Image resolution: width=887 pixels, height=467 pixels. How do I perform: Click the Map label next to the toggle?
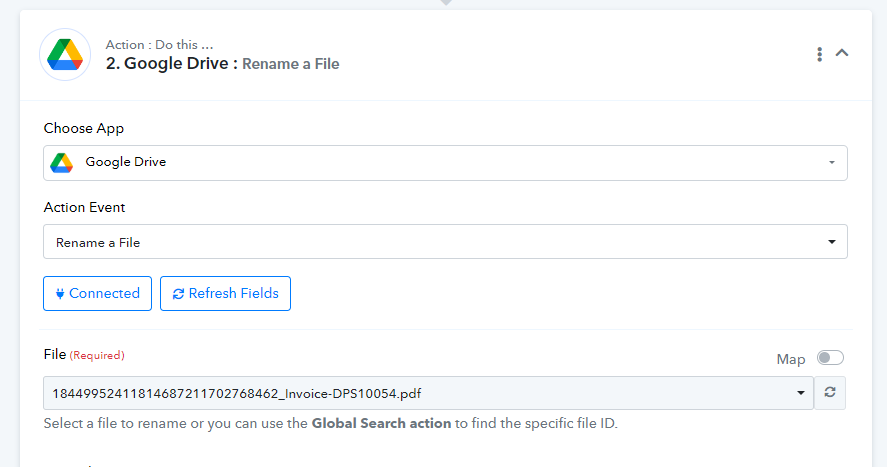click(x=791, y=360)
